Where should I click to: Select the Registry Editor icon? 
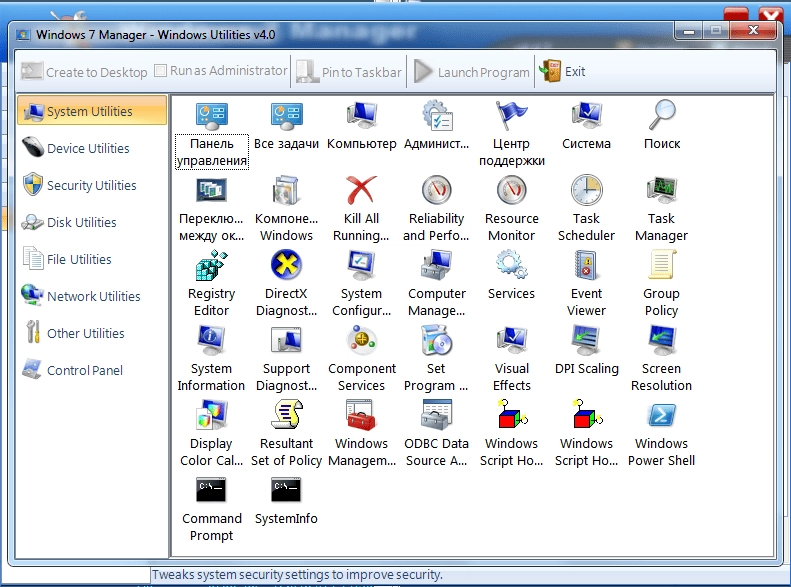click(211, 266)
